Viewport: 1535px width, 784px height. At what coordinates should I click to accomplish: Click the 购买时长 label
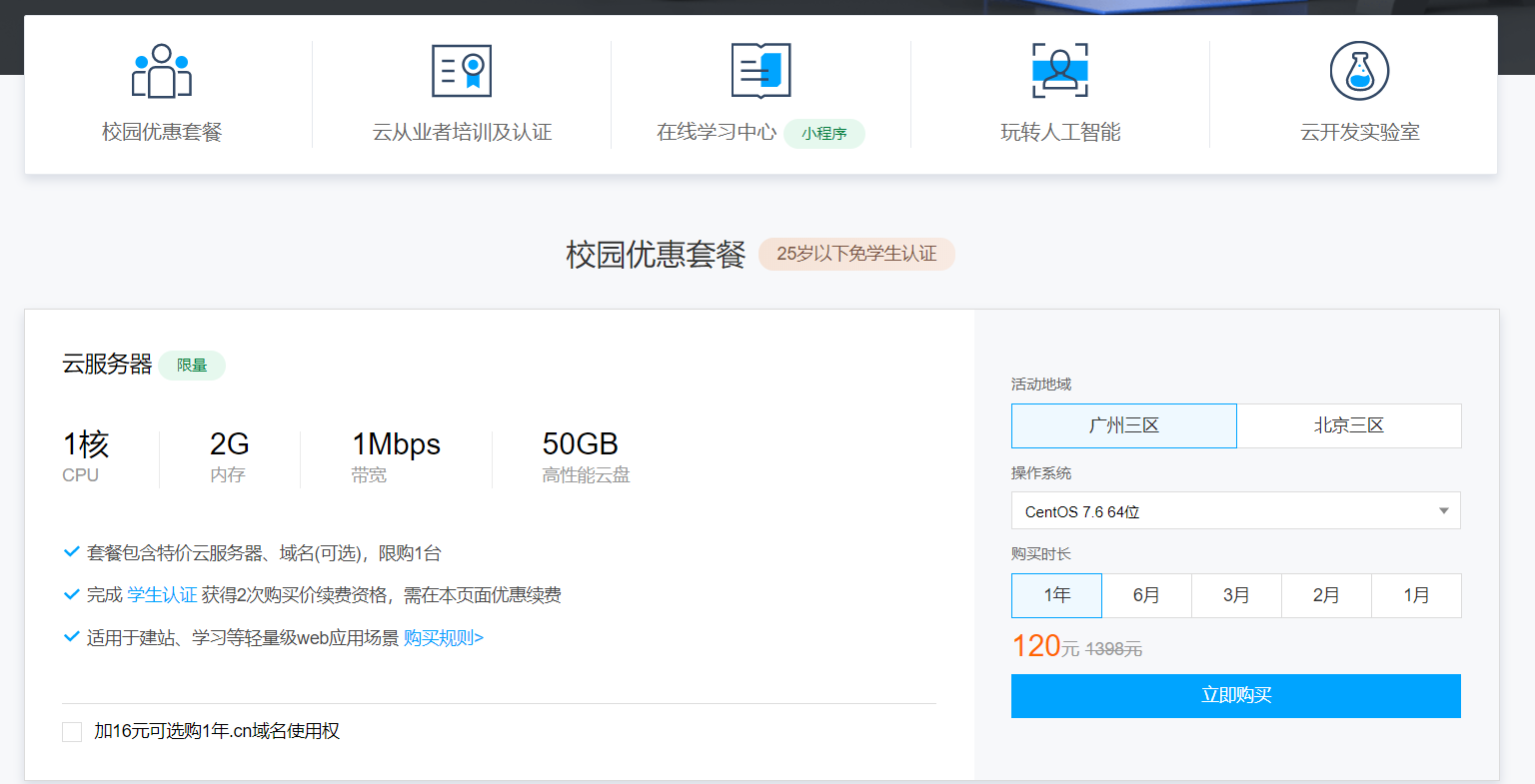[x=1041, y=554]
